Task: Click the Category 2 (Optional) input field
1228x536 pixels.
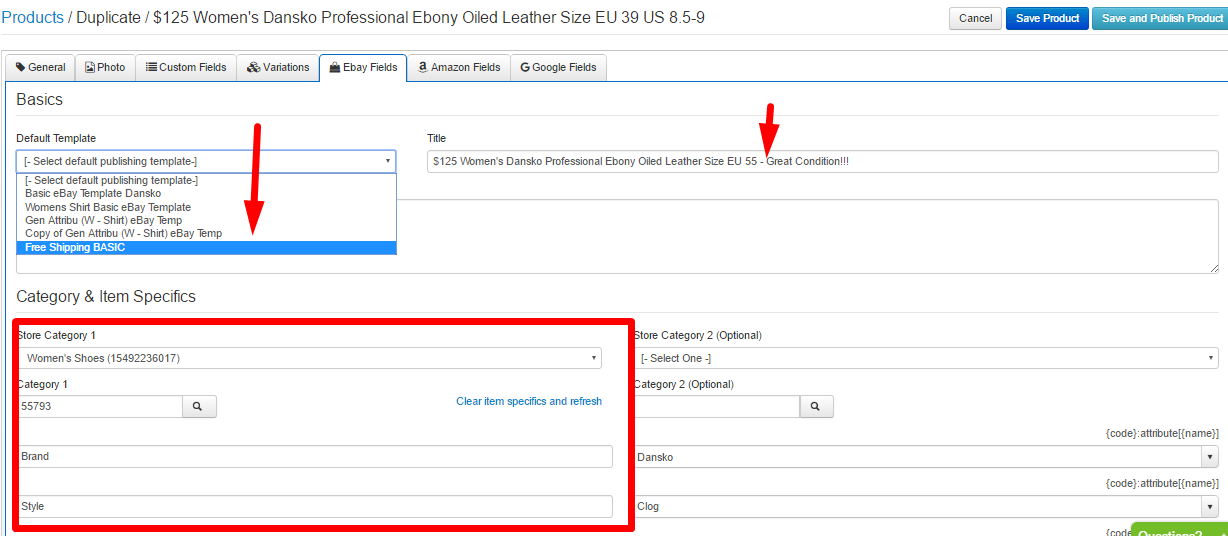Action: (716, 406)
